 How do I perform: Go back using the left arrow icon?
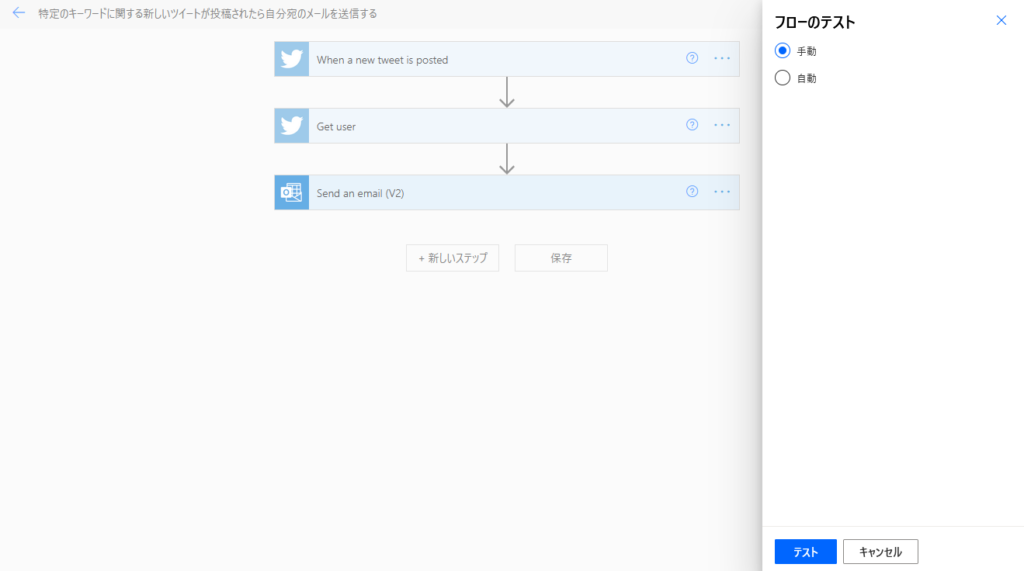click(x=18, y=13)
